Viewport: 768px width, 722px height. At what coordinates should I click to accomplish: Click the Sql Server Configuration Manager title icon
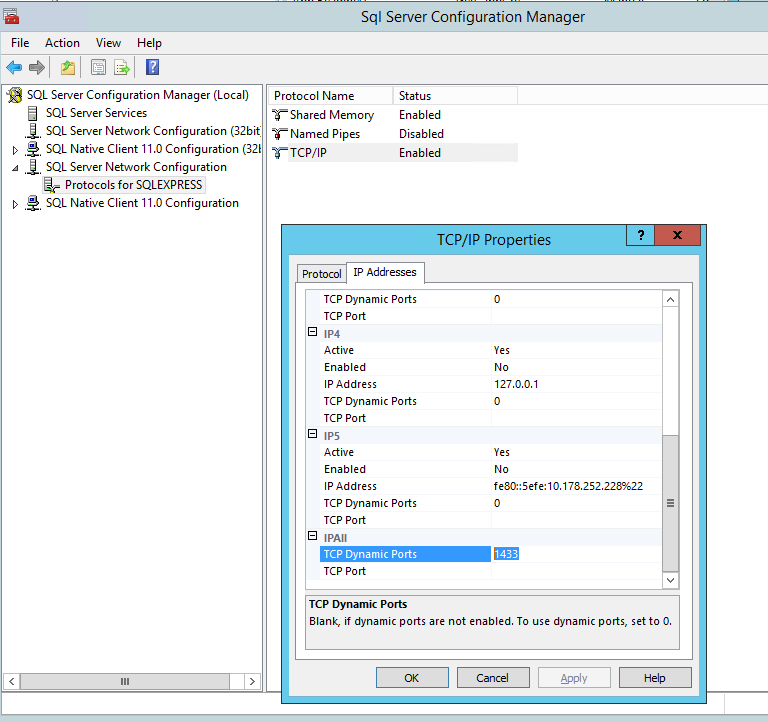click(x=11, y=17)
